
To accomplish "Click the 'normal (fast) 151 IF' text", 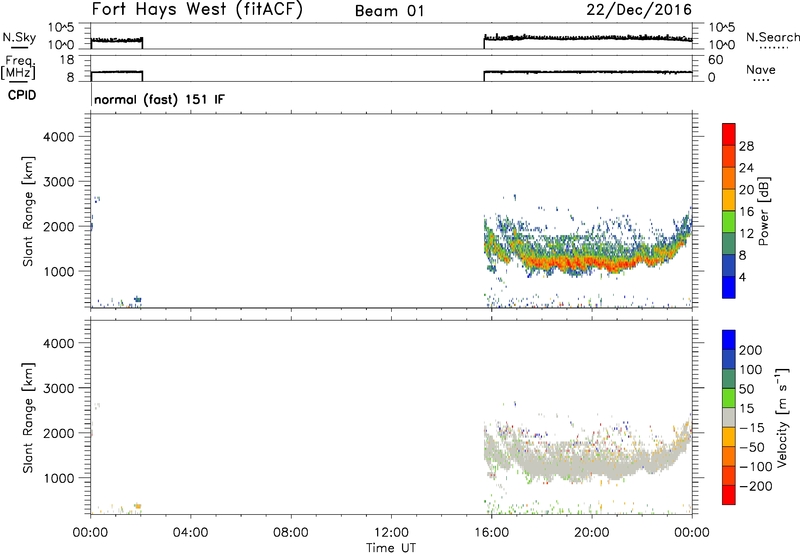I will (159, 99).
